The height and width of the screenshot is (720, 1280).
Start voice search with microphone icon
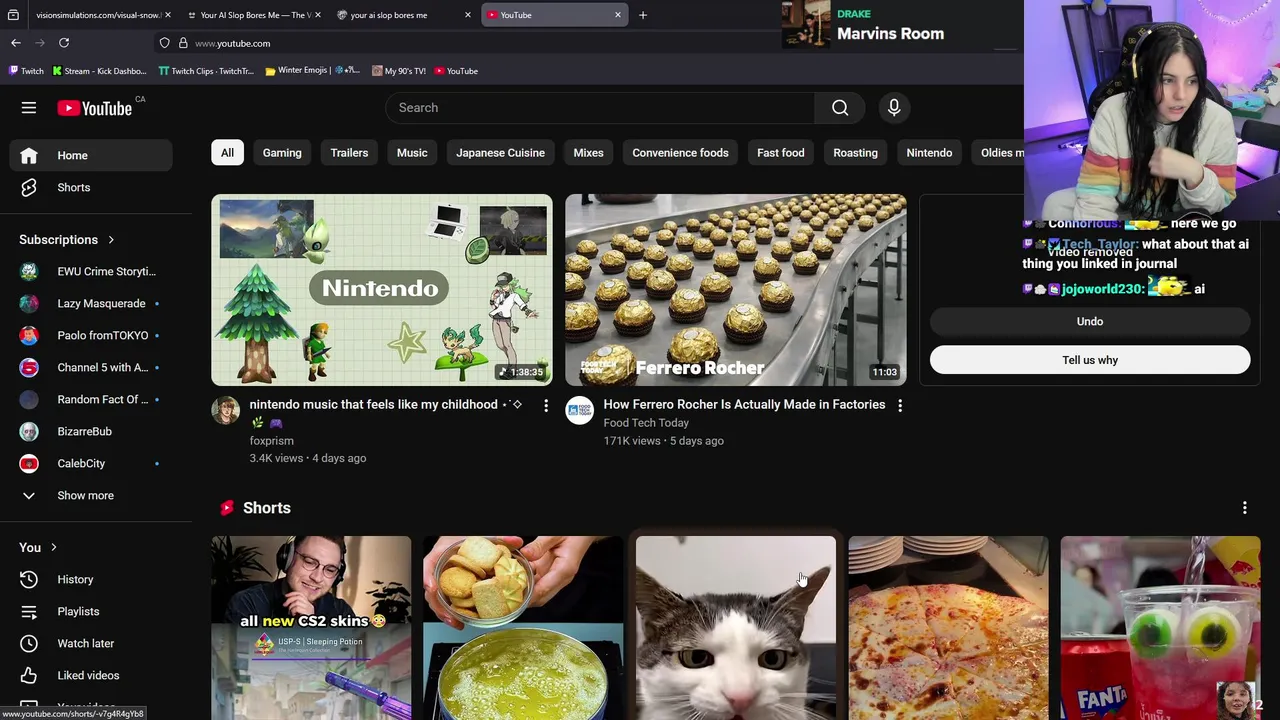click(894, 108)
